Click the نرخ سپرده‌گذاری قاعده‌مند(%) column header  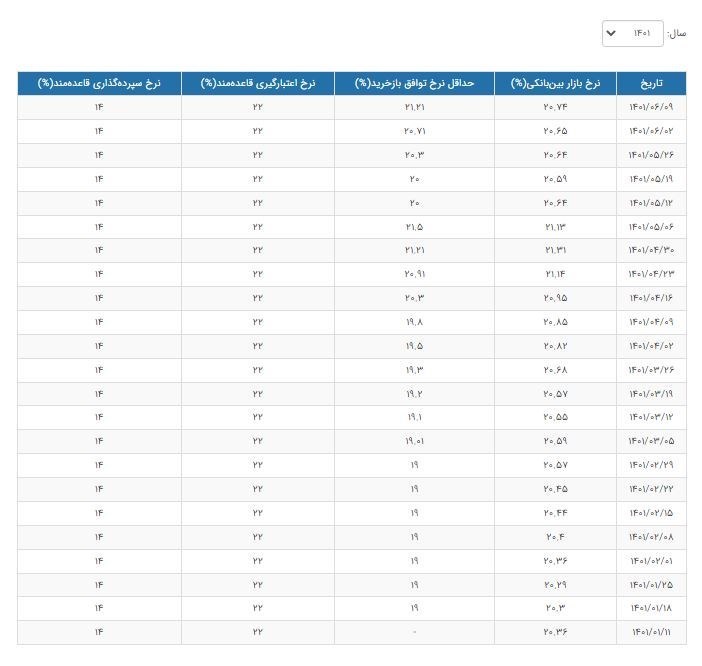[x=99, y=83]
